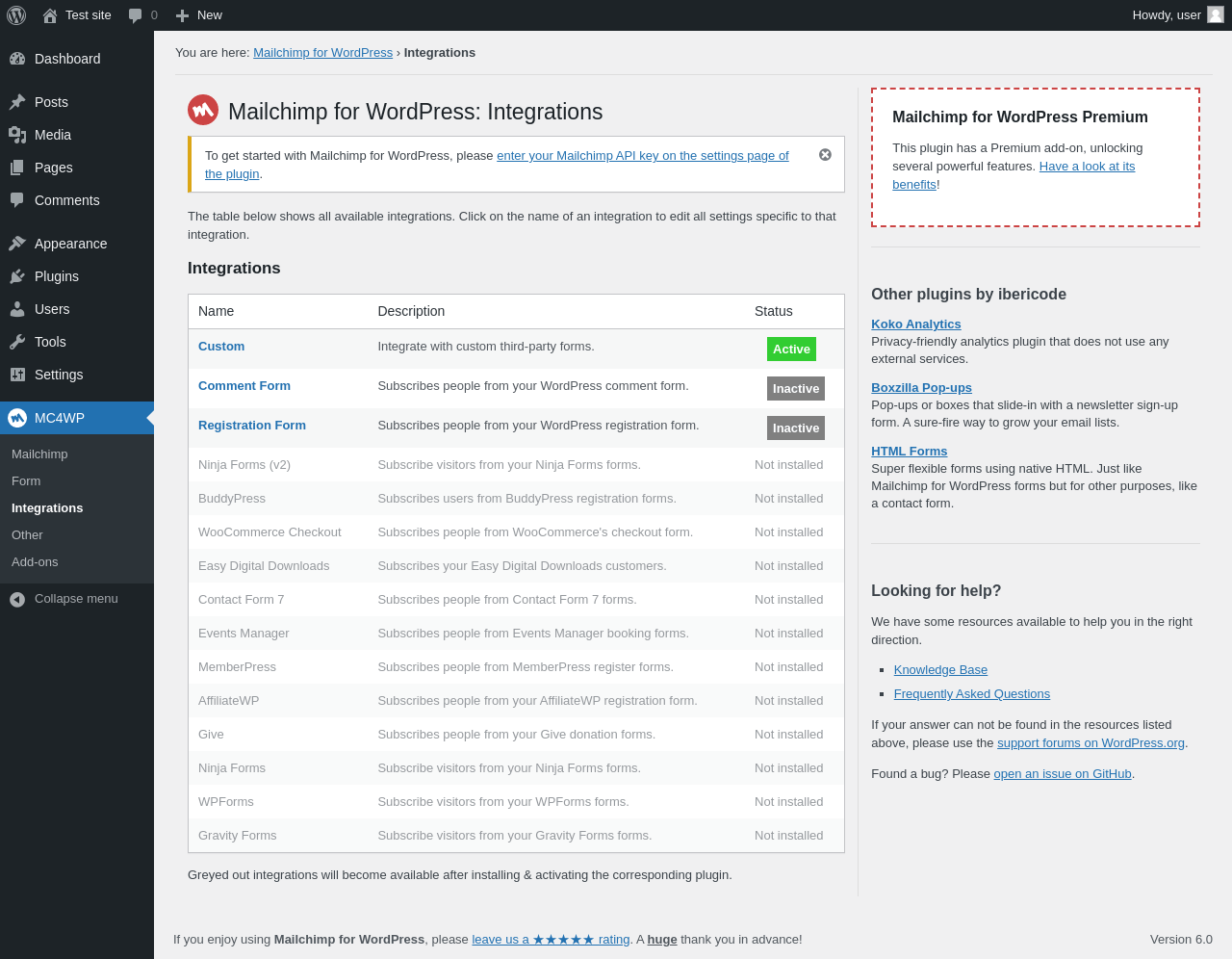Open the Knowledge Base link

tap(940, 670)
